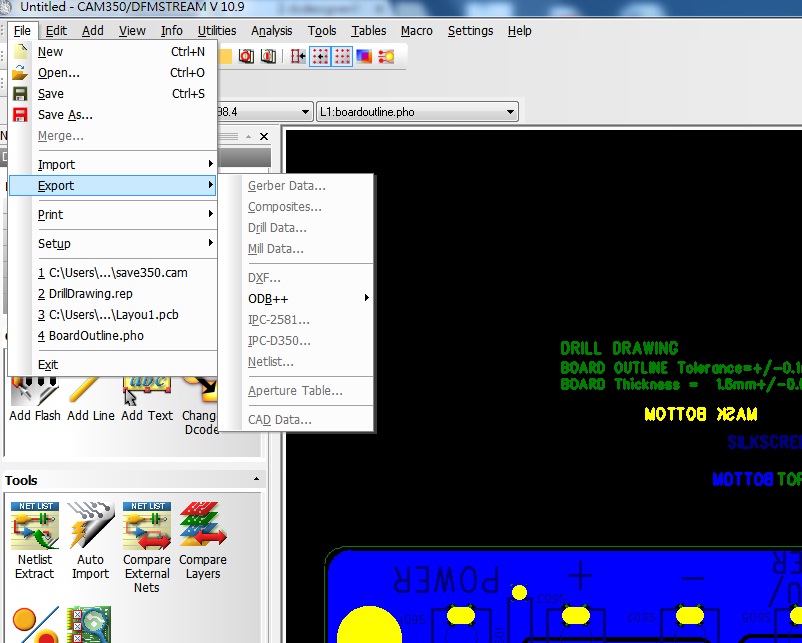
Task: Toggle grid snap button with arrow
Action: click(x=320, y=56)
